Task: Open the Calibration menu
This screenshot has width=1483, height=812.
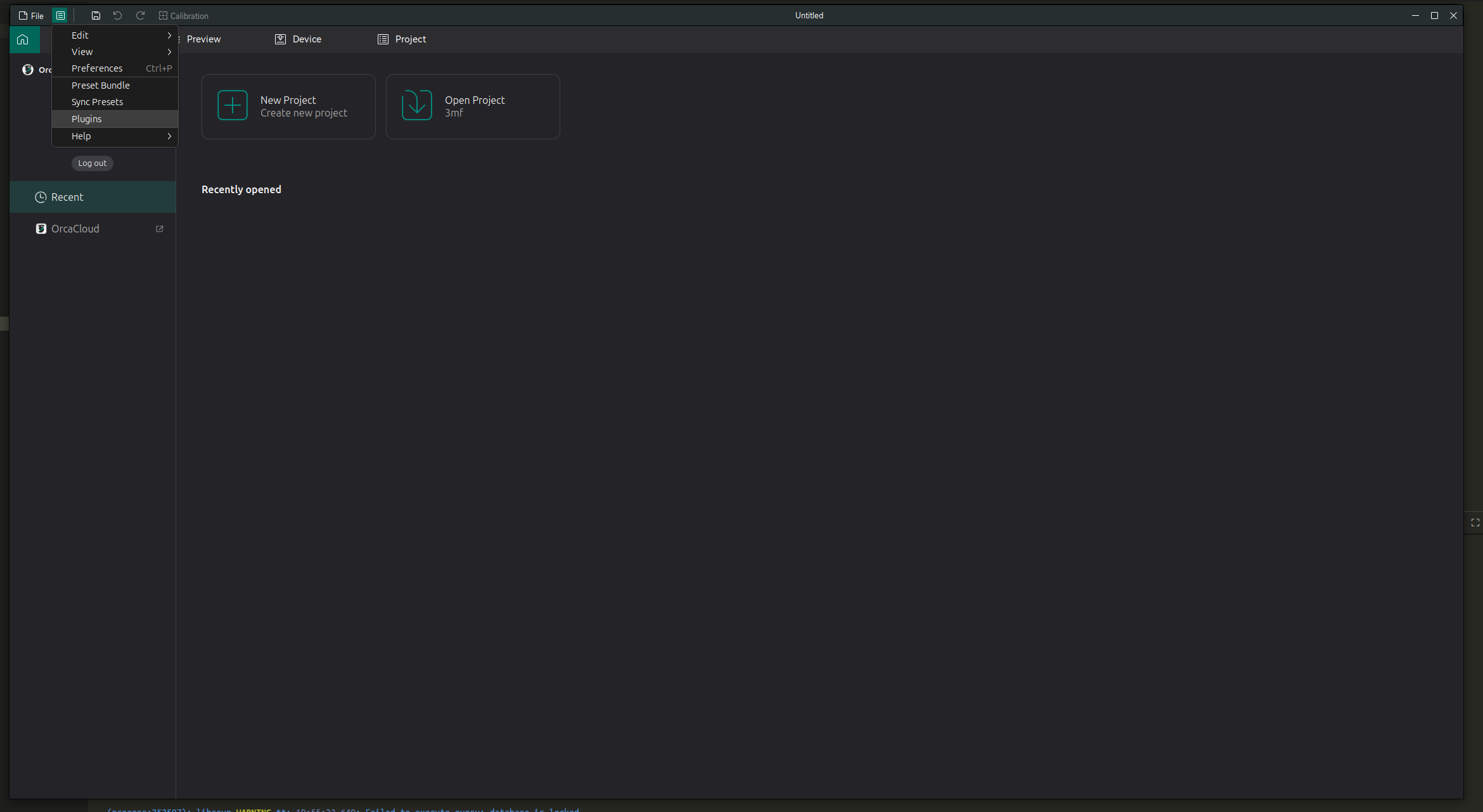Action: point(183,15)
